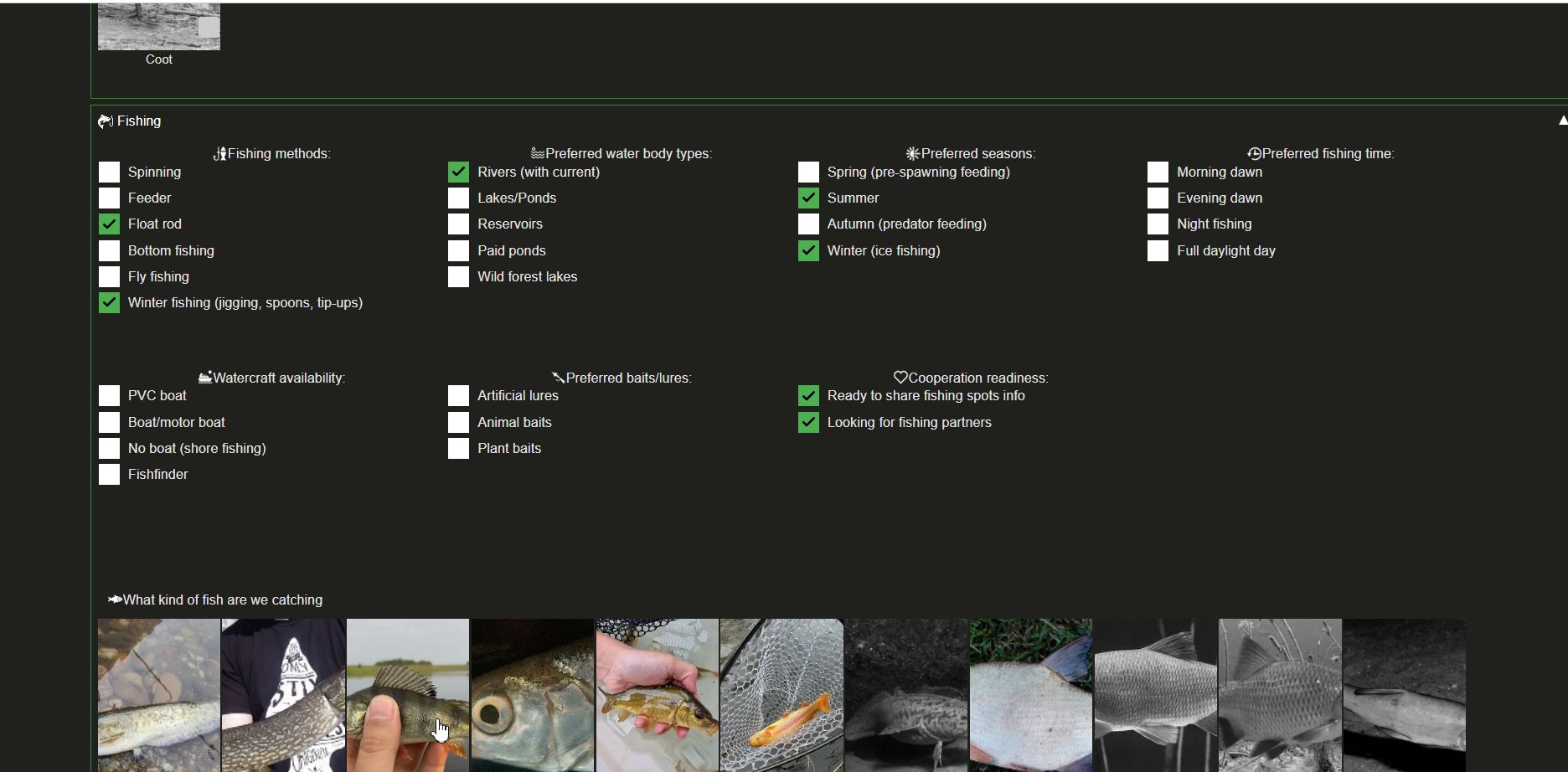Click the waves icon for water body types
The width and height of the screenshot is (1568, 772).
pos(538,154)
